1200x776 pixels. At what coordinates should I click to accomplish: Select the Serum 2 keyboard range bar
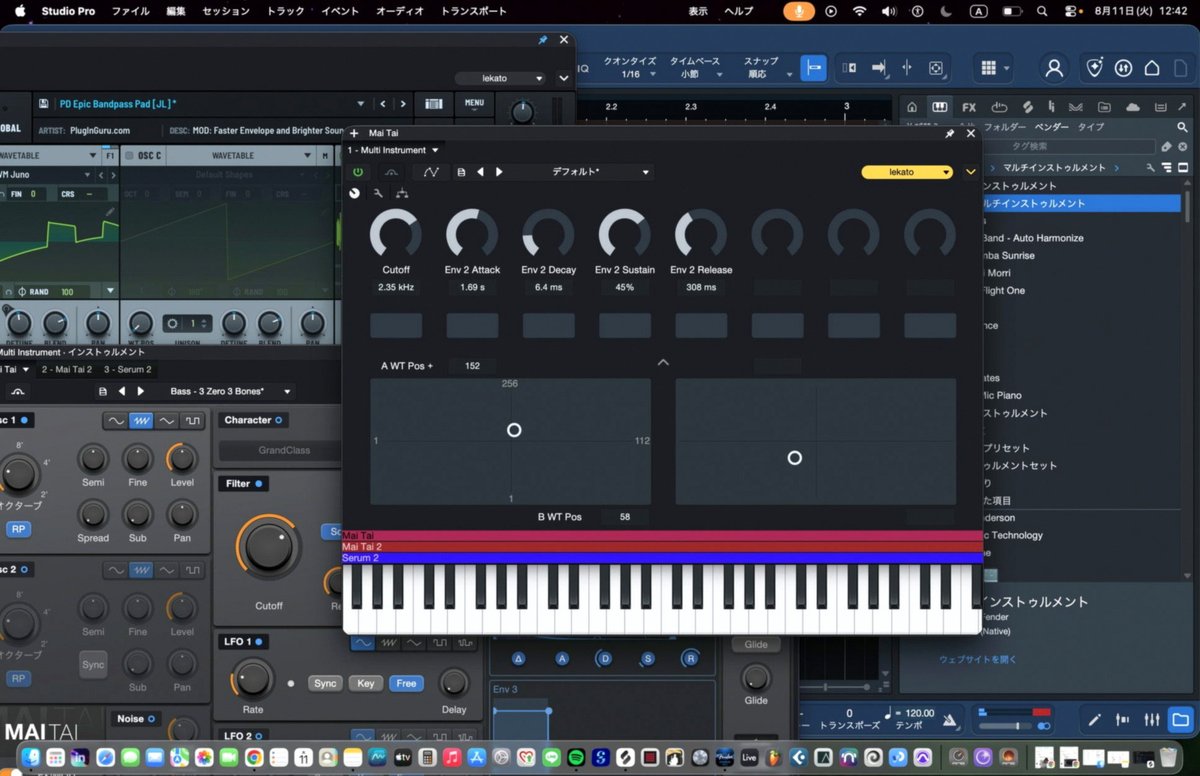point(662,558)
